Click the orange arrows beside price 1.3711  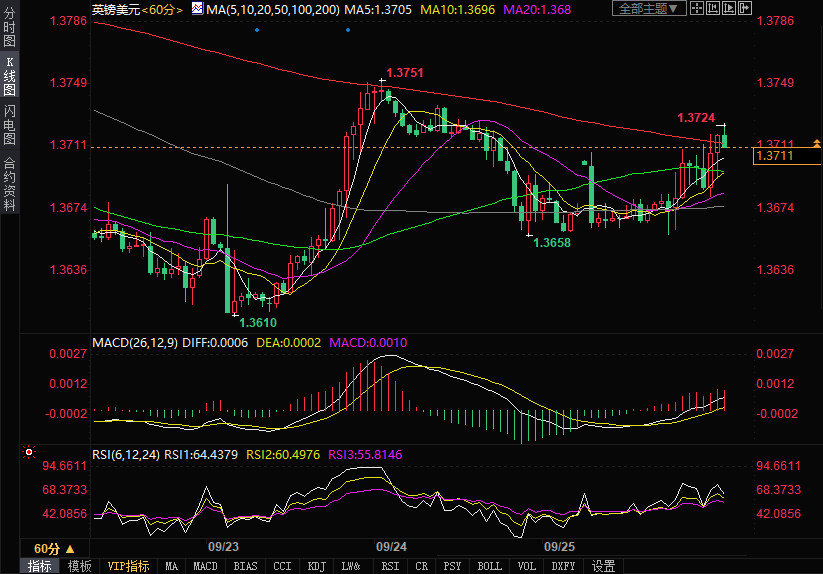(x=816, y=145)
